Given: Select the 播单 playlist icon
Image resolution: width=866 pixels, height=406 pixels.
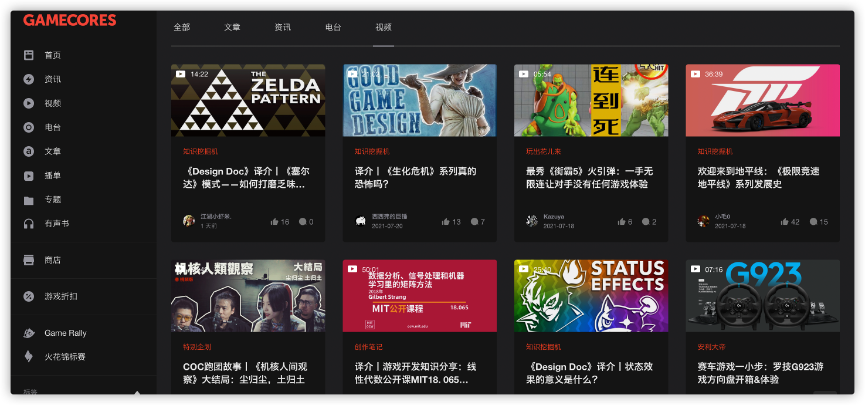Looking at the screenshot, I should pyautogui.click(x=29, y=176).
